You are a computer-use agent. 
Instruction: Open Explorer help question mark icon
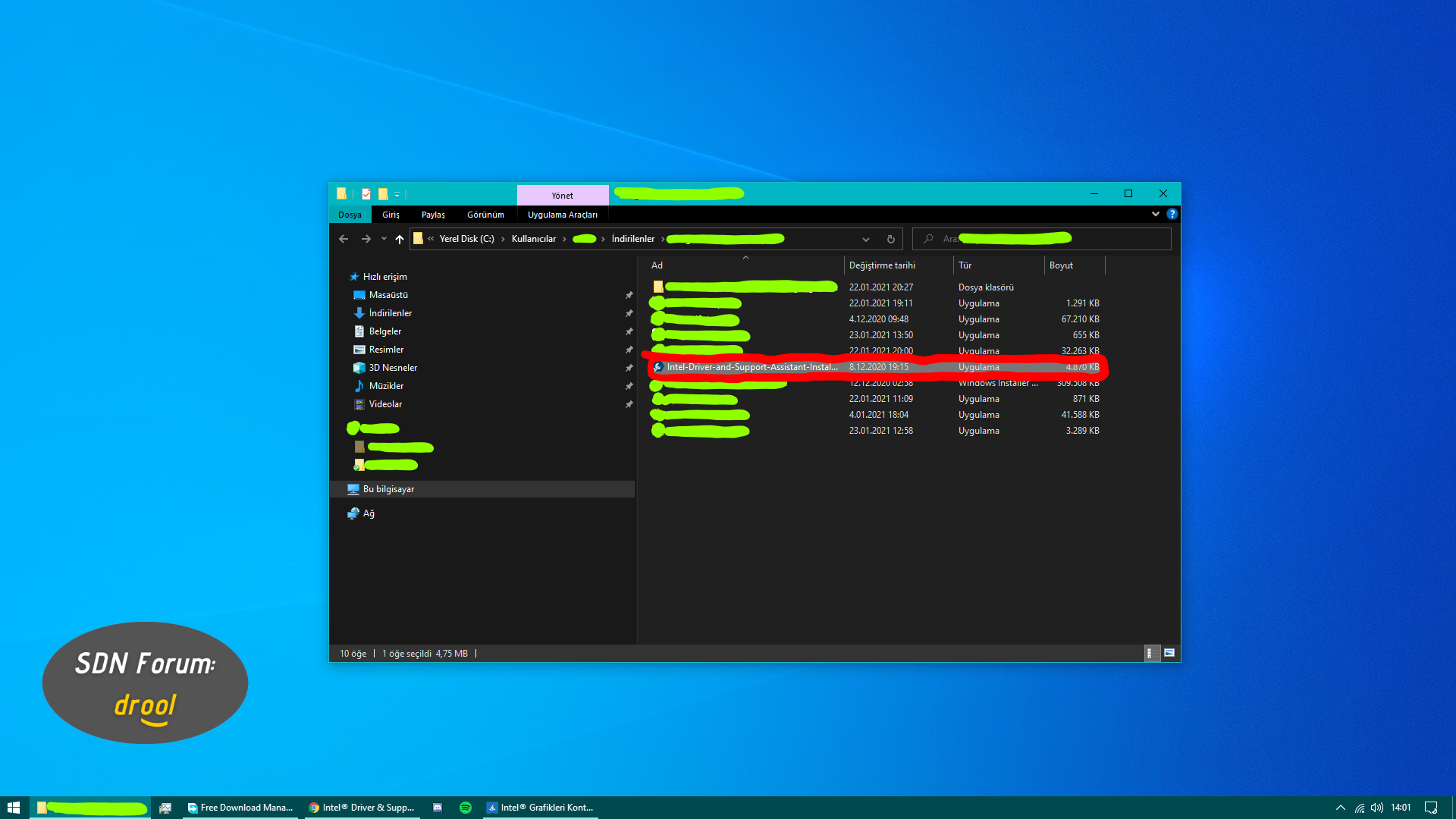click(x=1172, y=215)
